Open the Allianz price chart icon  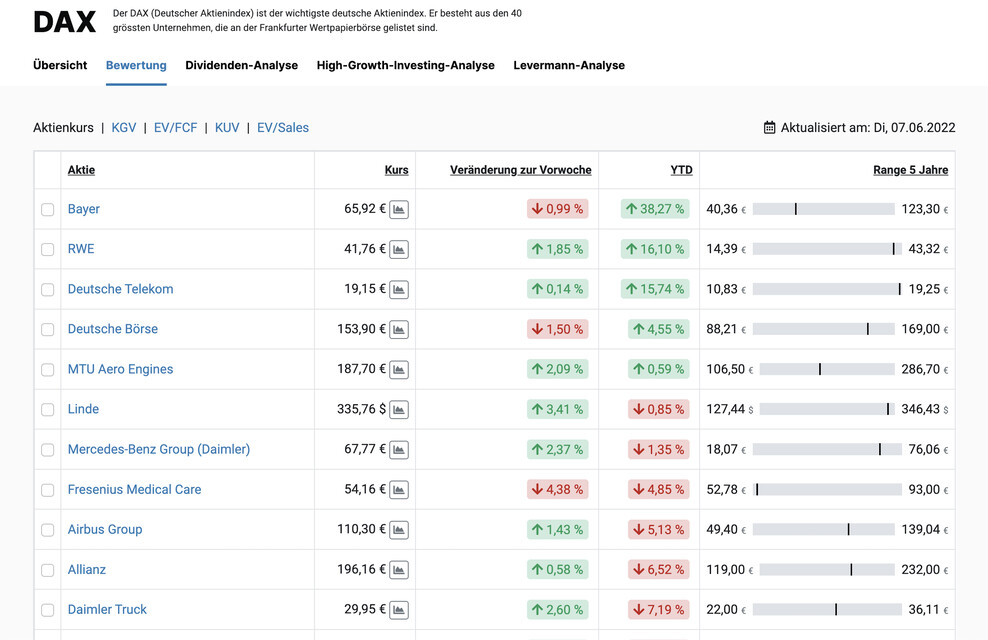399,570
